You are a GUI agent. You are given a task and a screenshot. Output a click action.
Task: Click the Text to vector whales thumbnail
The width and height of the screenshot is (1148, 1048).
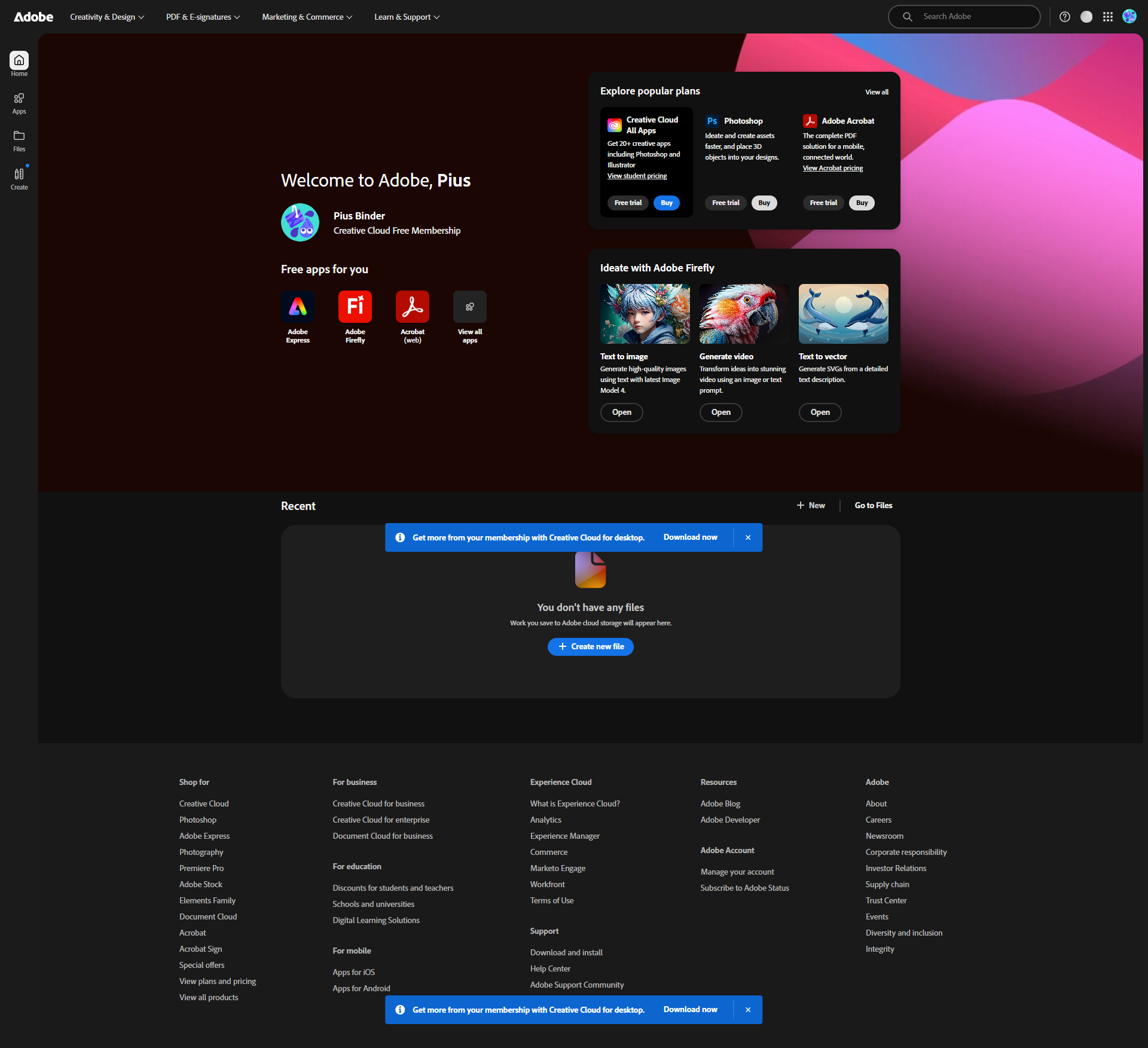click(844, 314)
